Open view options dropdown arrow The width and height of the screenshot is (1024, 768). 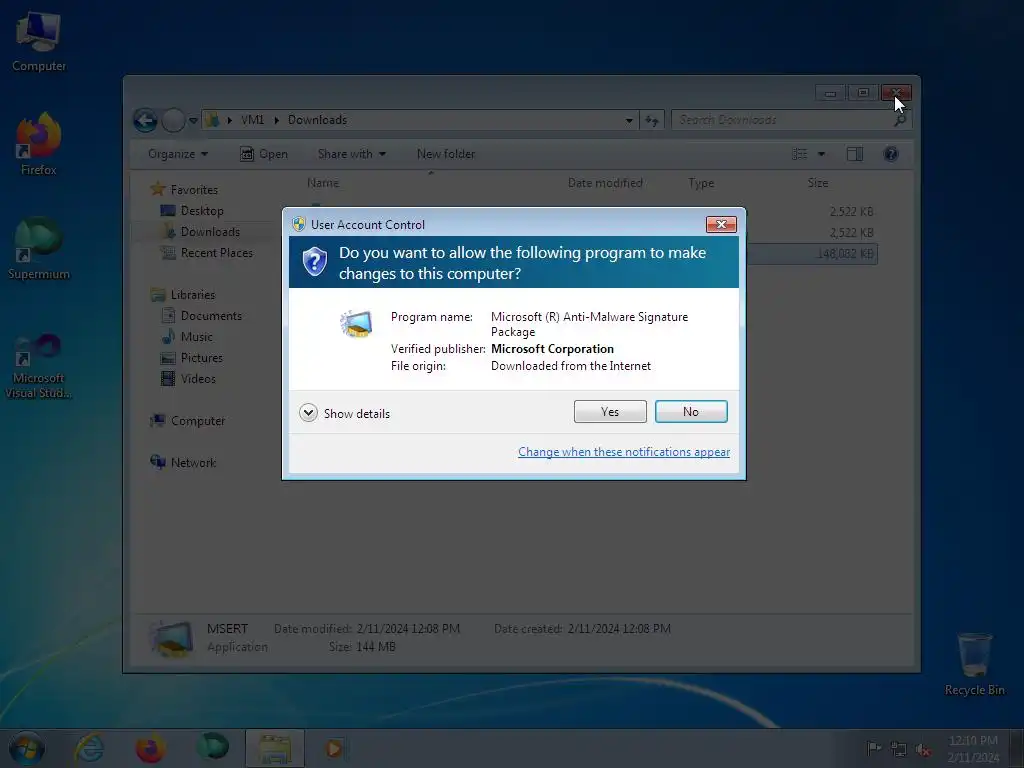(x=822, y=154)
